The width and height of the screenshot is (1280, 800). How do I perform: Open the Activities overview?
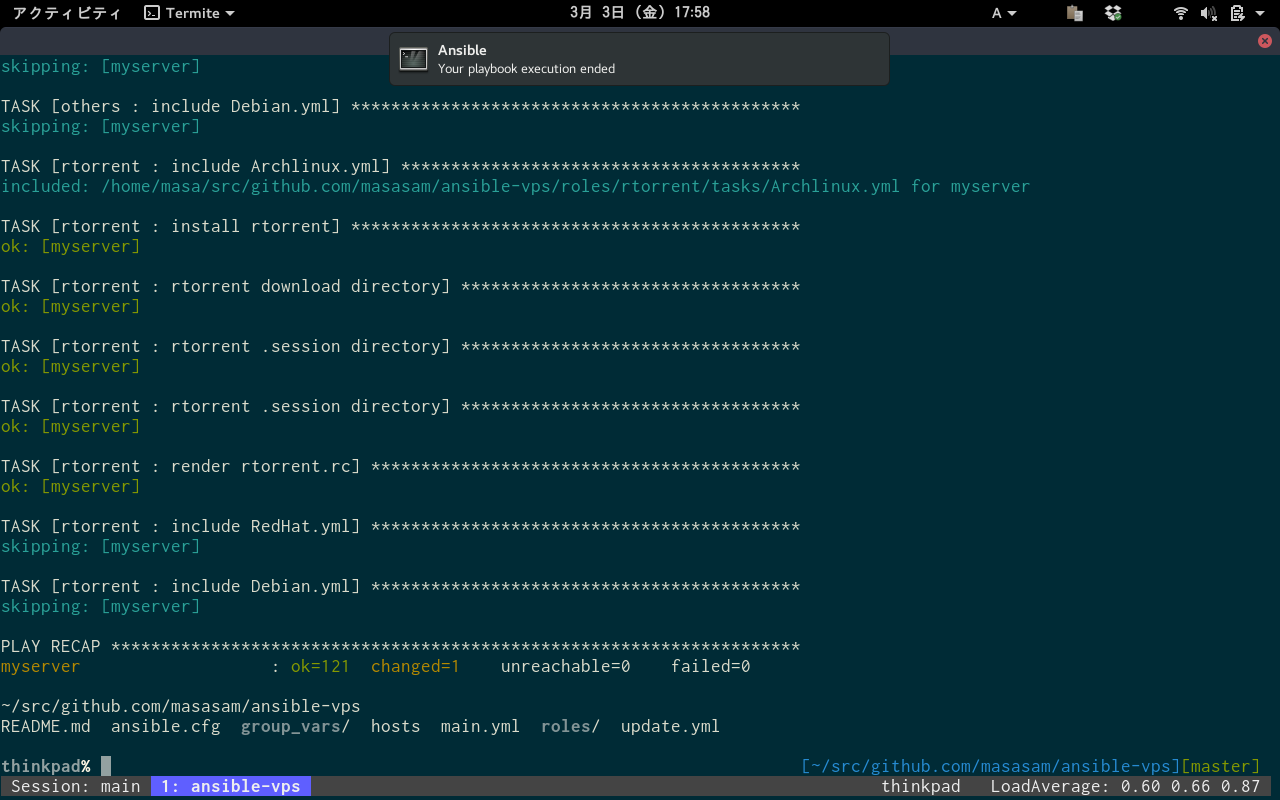(x=66, y=13)
